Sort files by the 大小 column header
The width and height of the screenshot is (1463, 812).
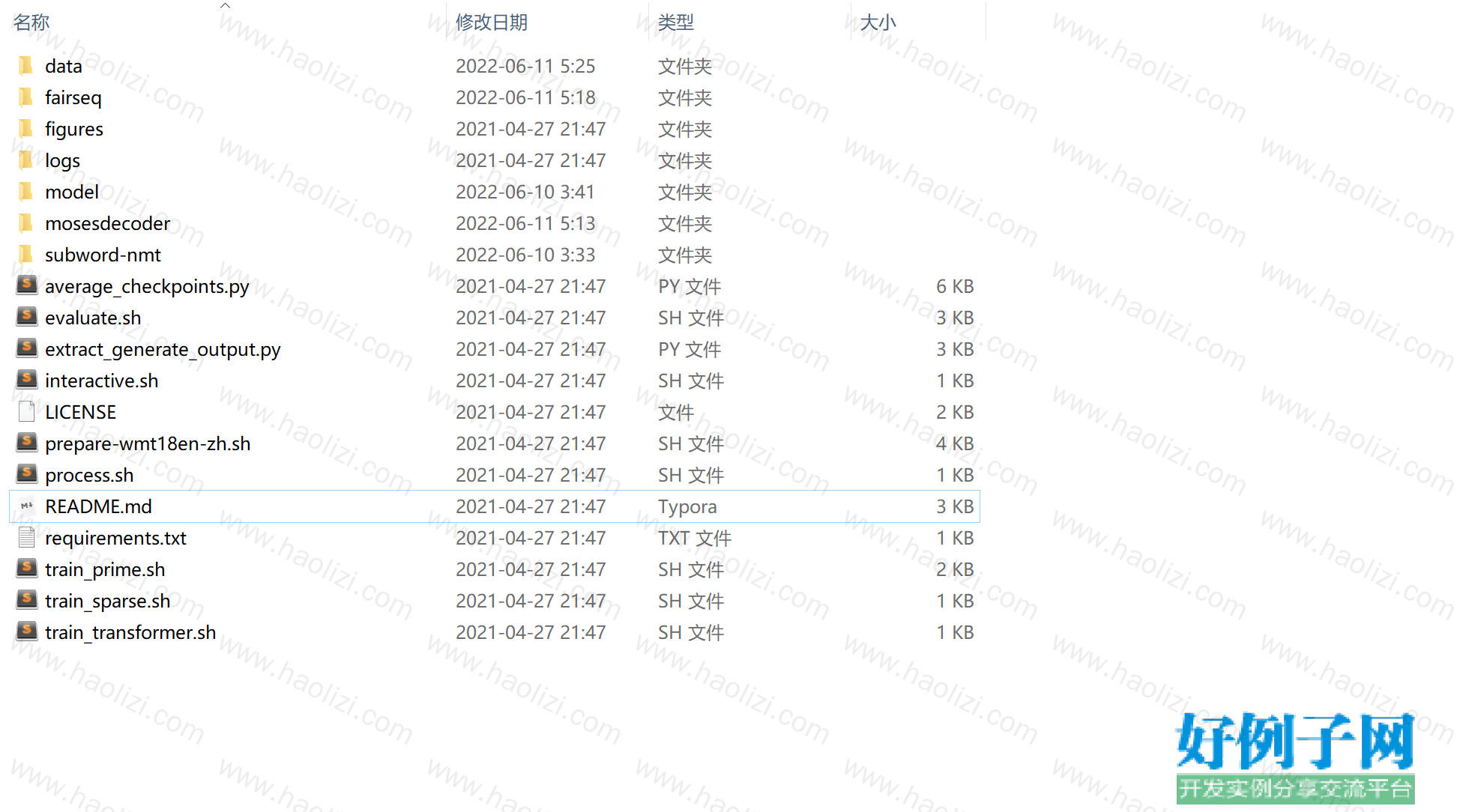coord(878,22)
